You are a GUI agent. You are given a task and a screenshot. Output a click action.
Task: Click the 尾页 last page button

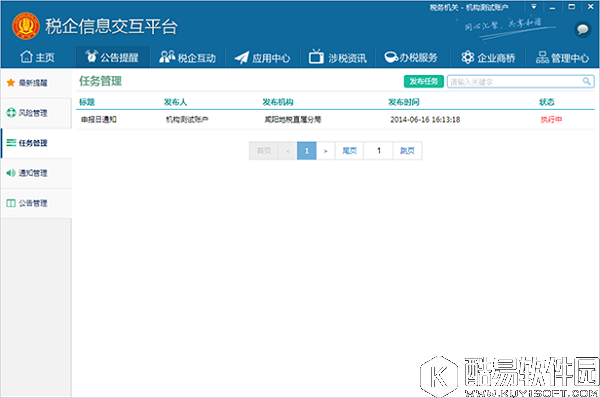(x=349, y=151)
